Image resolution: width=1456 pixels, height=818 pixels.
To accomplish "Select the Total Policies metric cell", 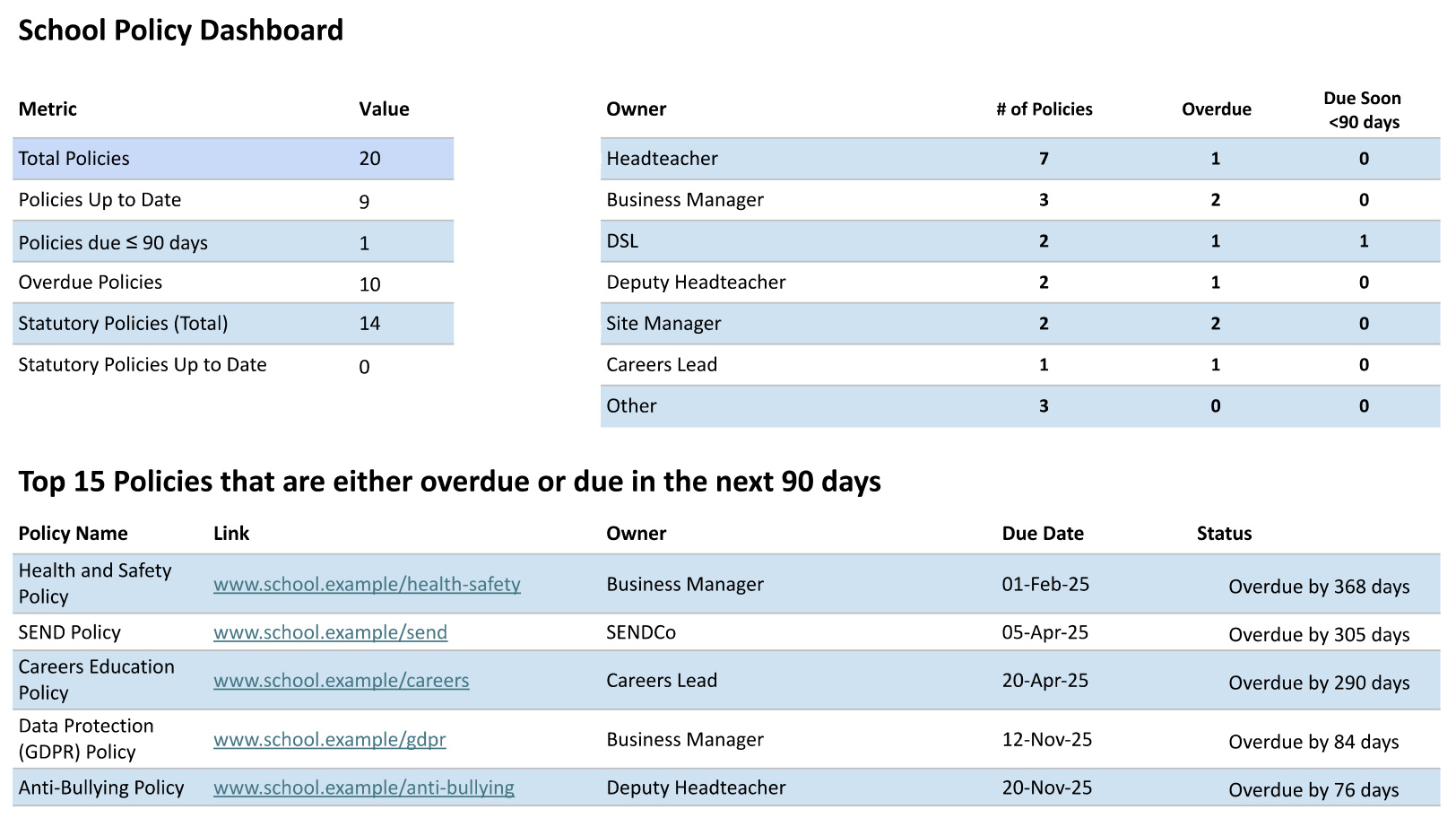I will point(74,159).
